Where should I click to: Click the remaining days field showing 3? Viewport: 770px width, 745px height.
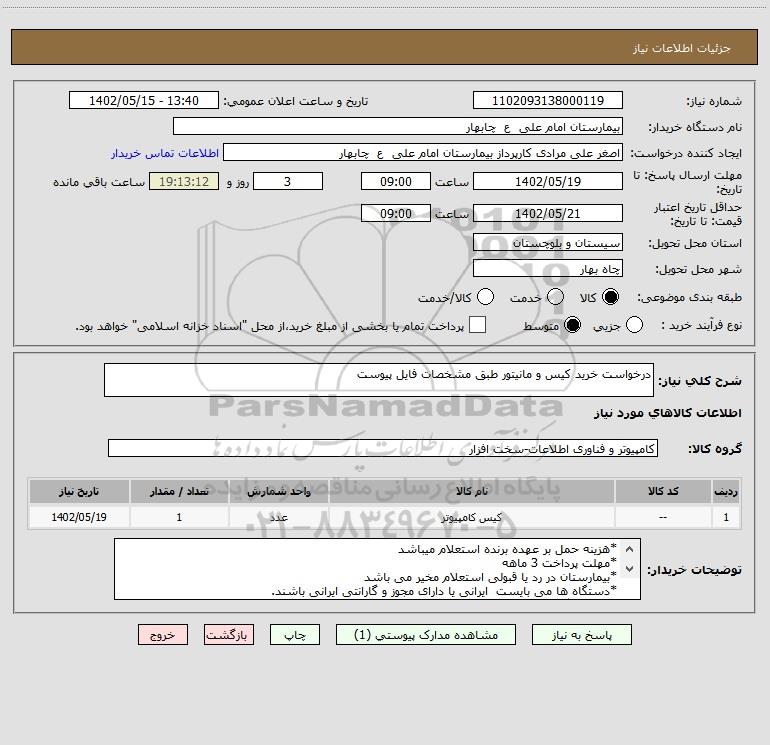tap(288, 181)
